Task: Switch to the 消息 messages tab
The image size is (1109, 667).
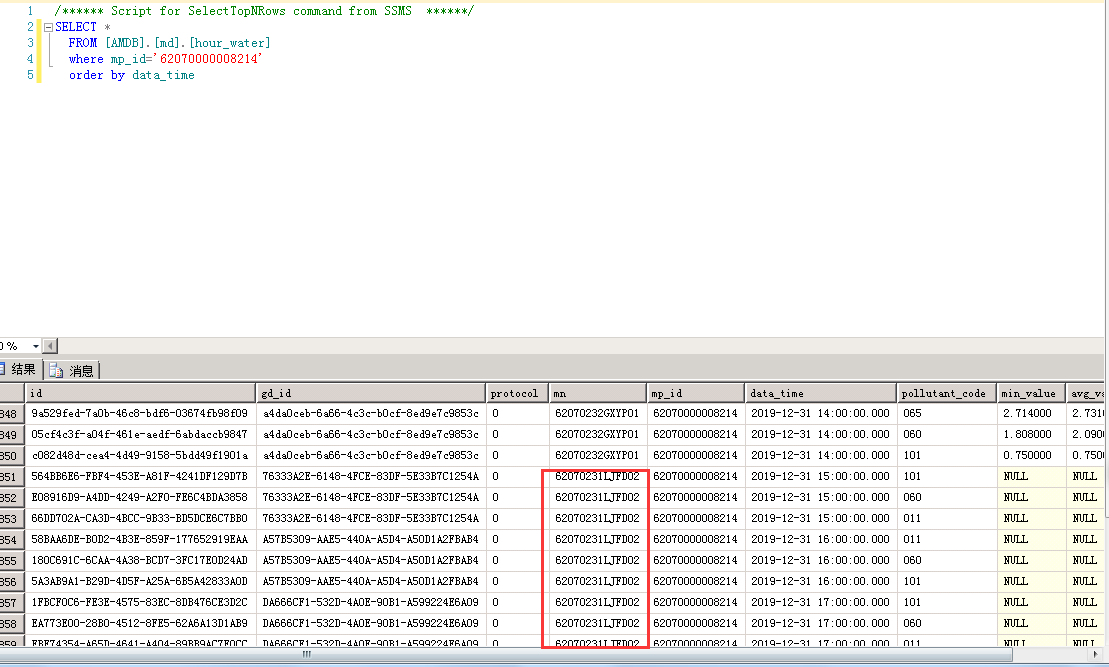Action: (72, 370)
